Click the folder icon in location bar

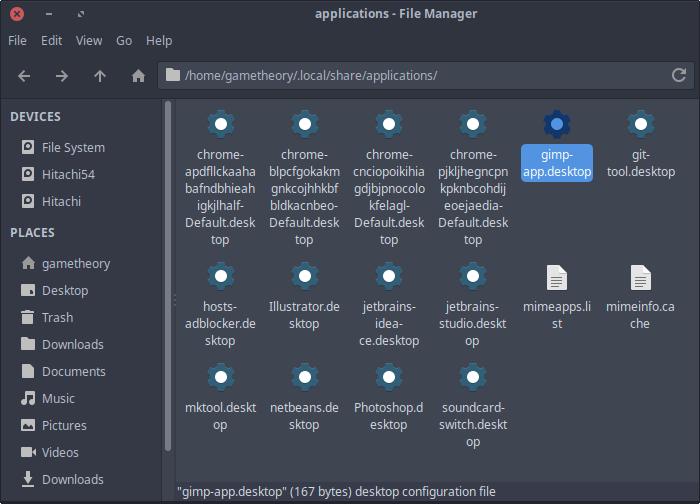[173, 75]
